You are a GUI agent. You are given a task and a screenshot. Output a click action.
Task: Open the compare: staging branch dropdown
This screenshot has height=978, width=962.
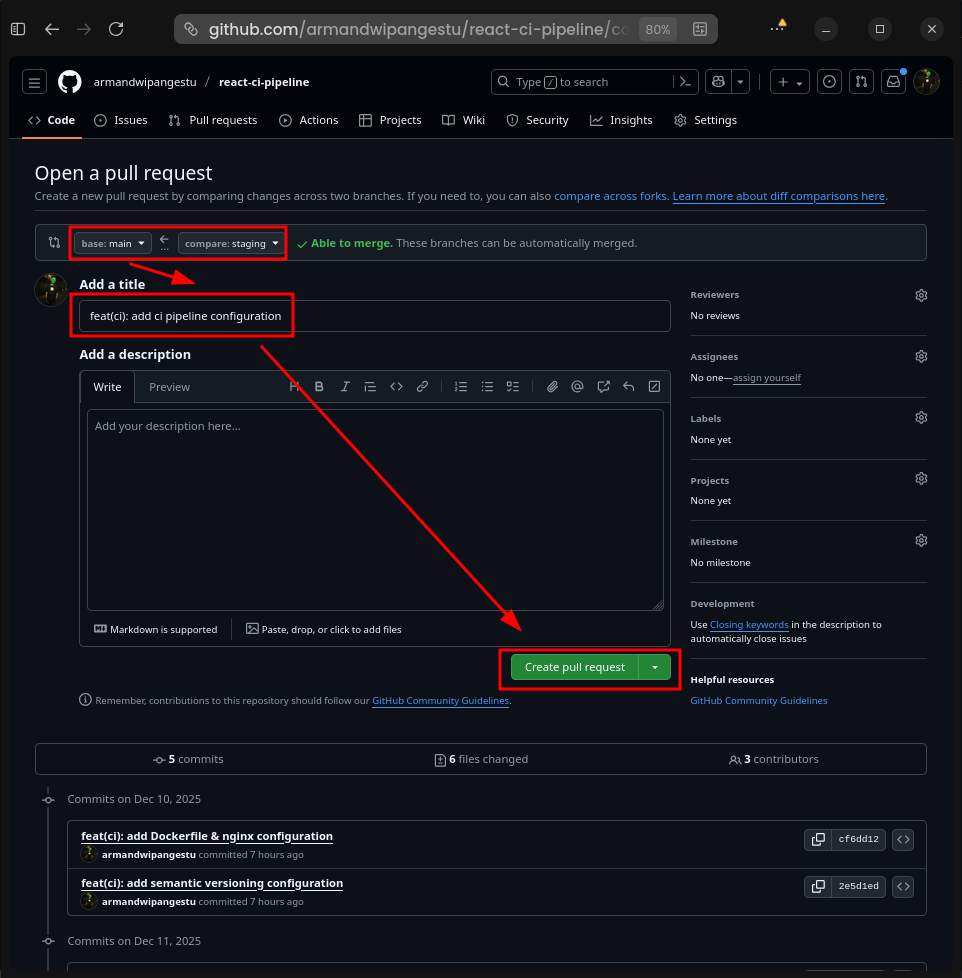[x=231, y=243]
